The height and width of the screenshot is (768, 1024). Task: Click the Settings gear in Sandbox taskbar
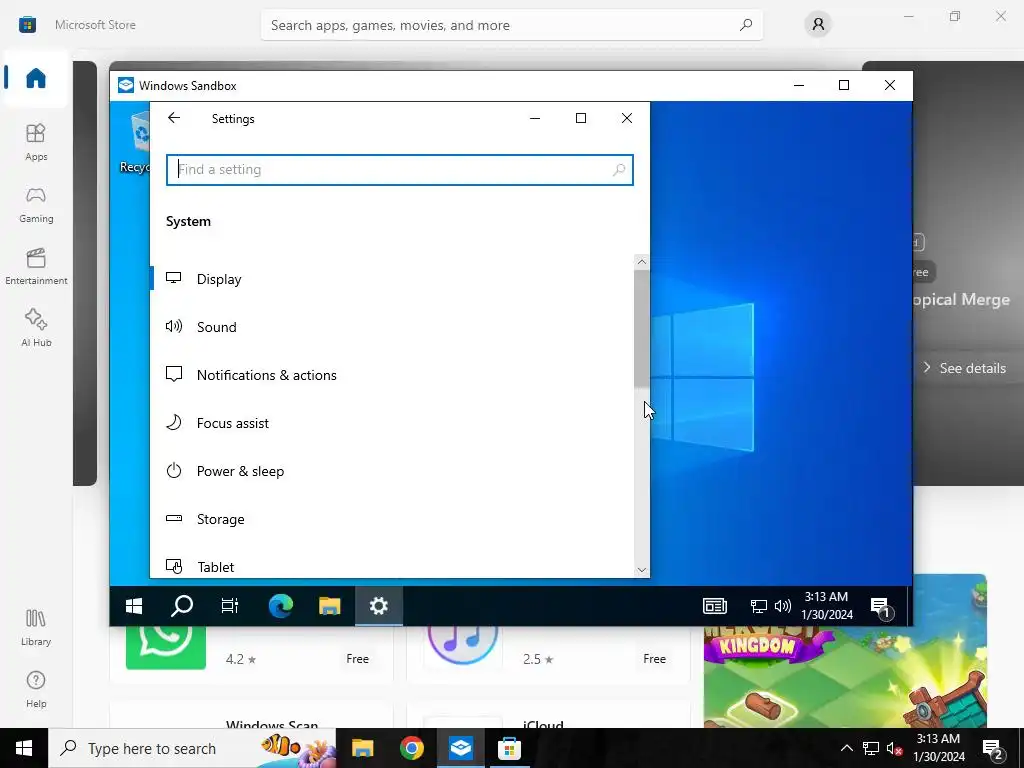click(x=379, y=606)
